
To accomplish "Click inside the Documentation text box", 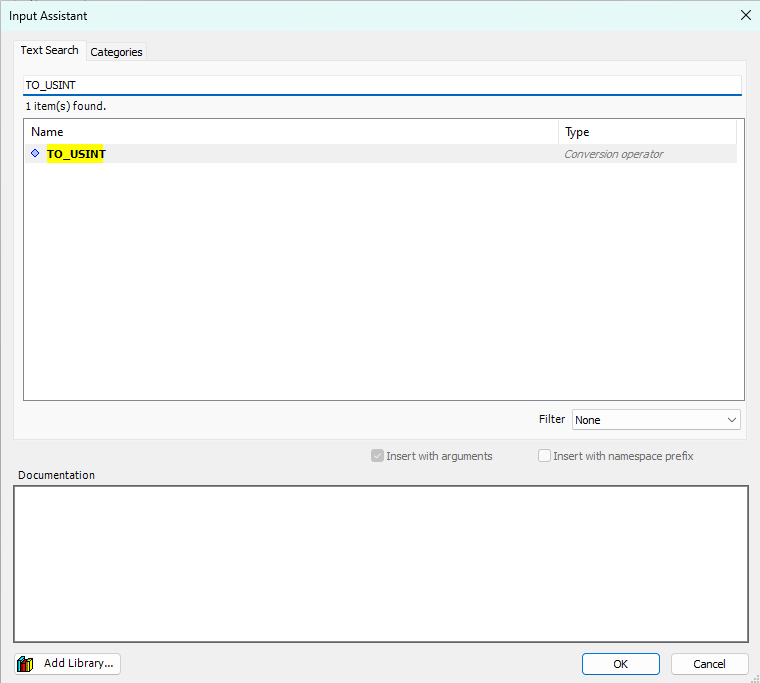I will pyautogui.click(x=380, y=563).
